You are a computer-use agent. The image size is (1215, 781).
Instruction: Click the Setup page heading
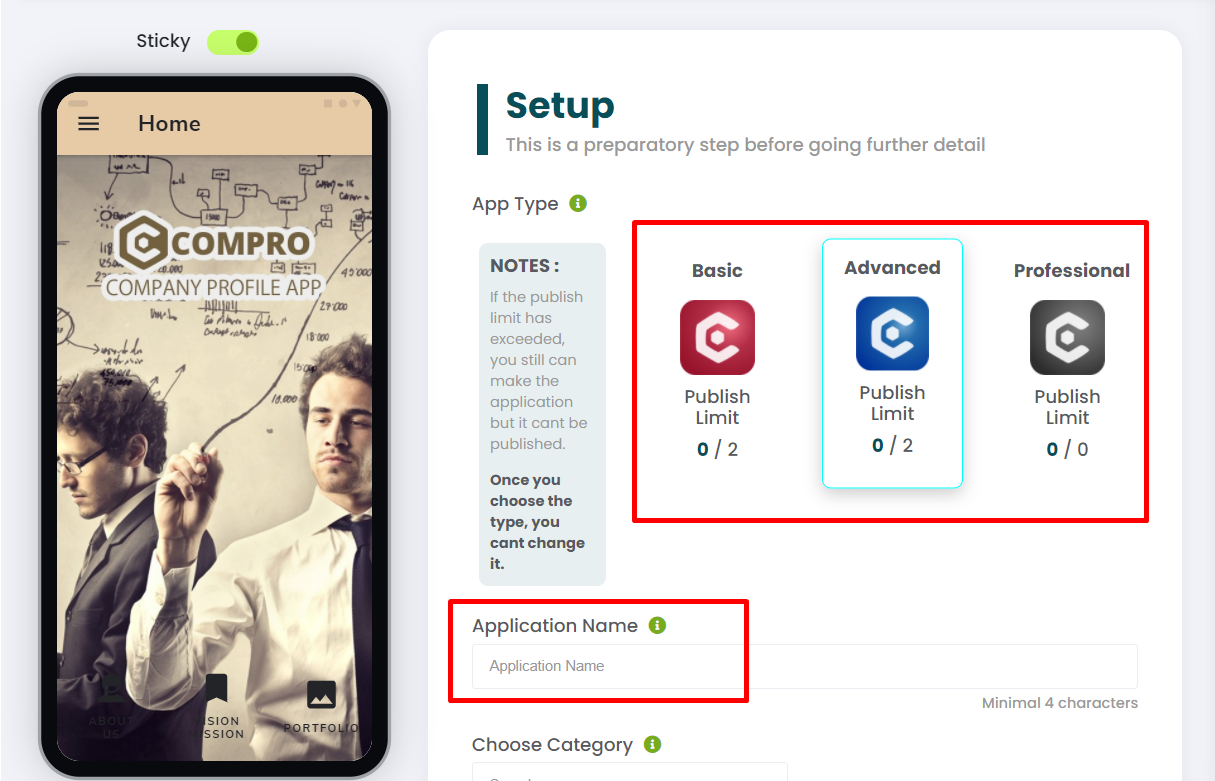[x=560, y=105]
